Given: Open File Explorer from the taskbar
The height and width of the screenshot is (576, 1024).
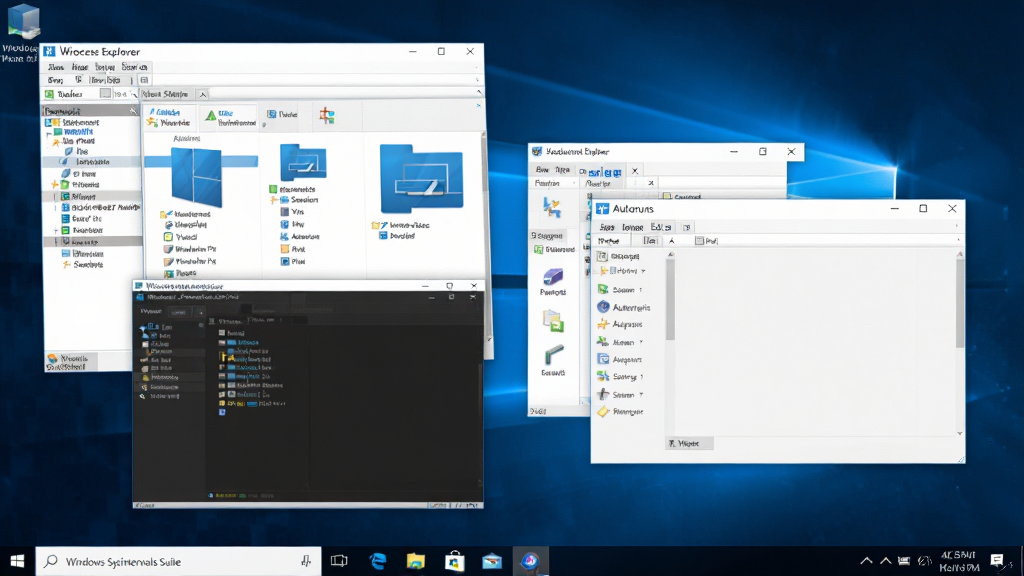Looking at the screenshot, I should 415,561.
